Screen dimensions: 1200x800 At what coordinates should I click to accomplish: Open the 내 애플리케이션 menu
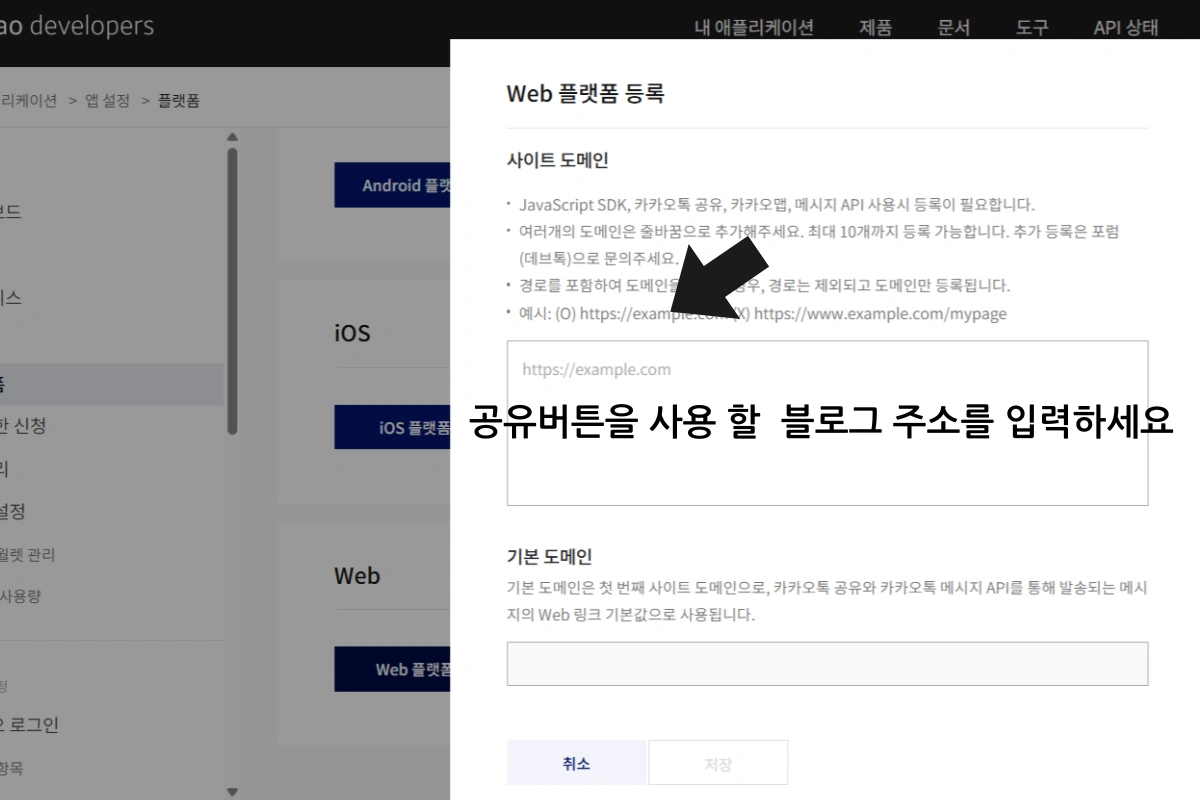coord(753,27)
